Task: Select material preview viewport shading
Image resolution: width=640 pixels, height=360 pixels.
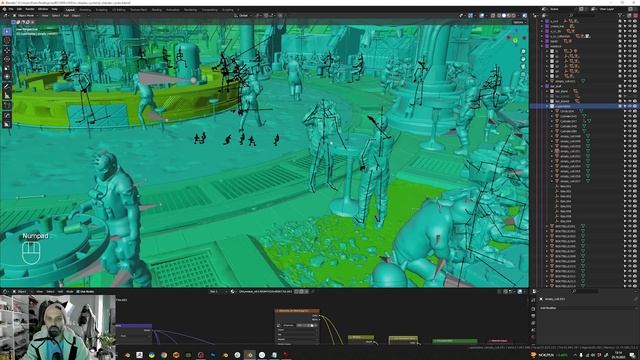Action: click(509, 16)
